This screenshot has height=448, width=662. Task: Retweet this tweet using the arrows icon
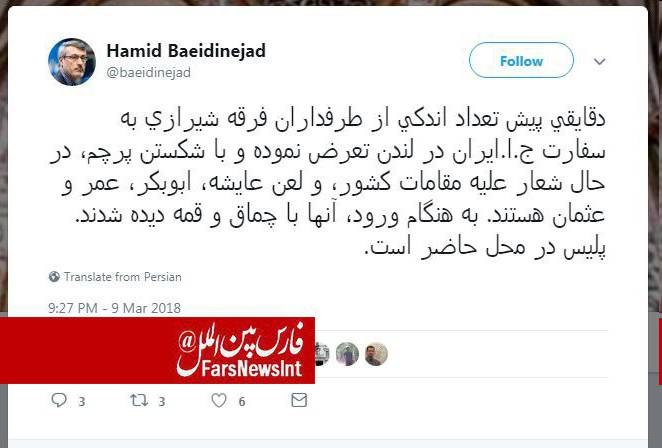coord(139,400)
